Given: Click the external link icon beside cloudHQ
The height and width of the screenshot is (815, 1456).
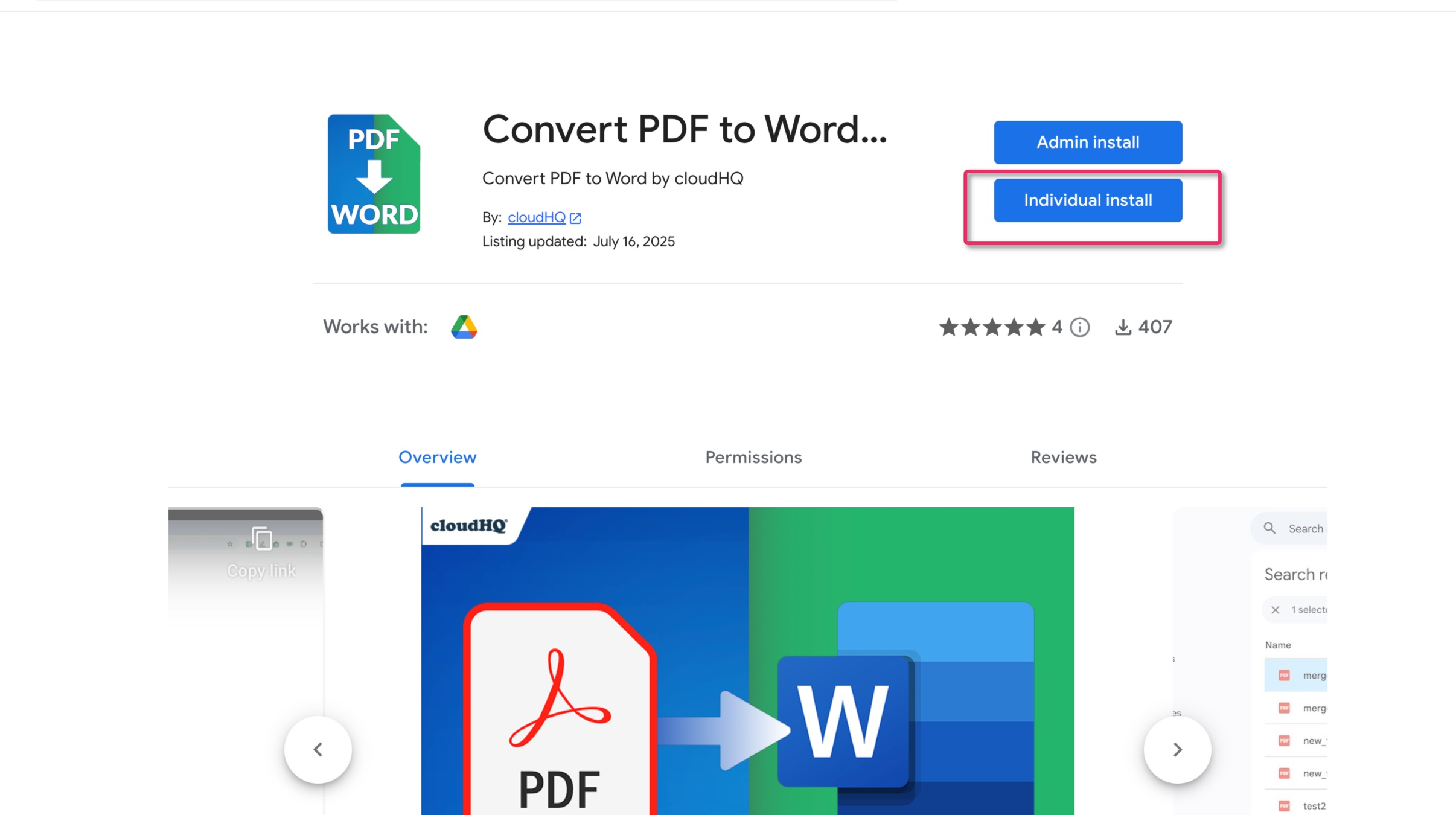Looking at the screenshot, I should click(575, 218).
